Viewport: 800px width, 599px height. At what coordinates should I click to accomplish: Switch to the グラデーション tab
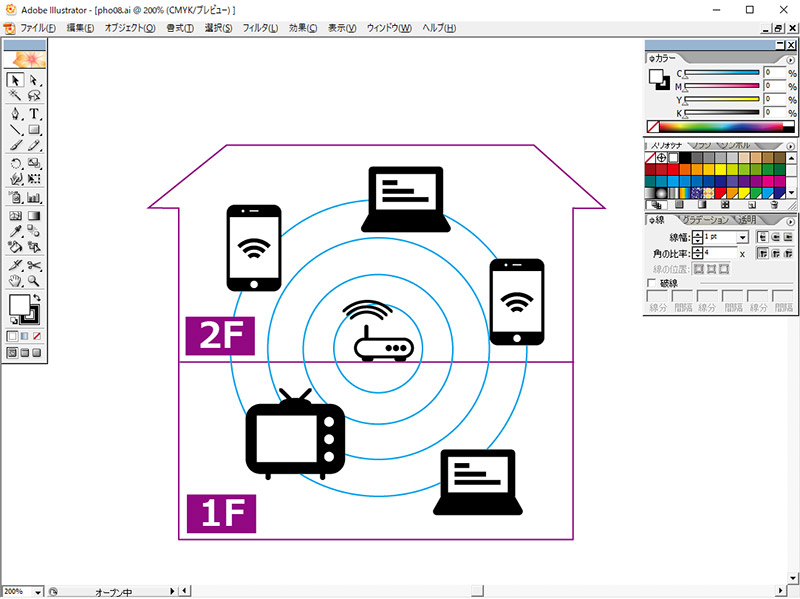705,220
